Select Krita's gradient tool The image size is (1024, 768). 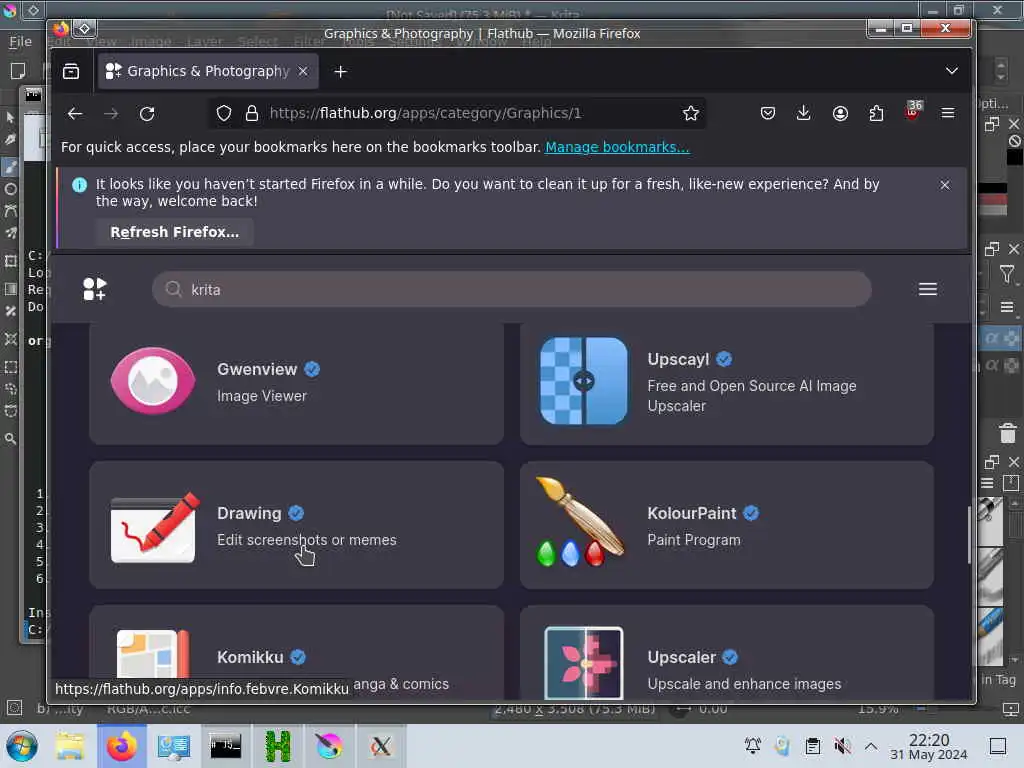point(10,289)
